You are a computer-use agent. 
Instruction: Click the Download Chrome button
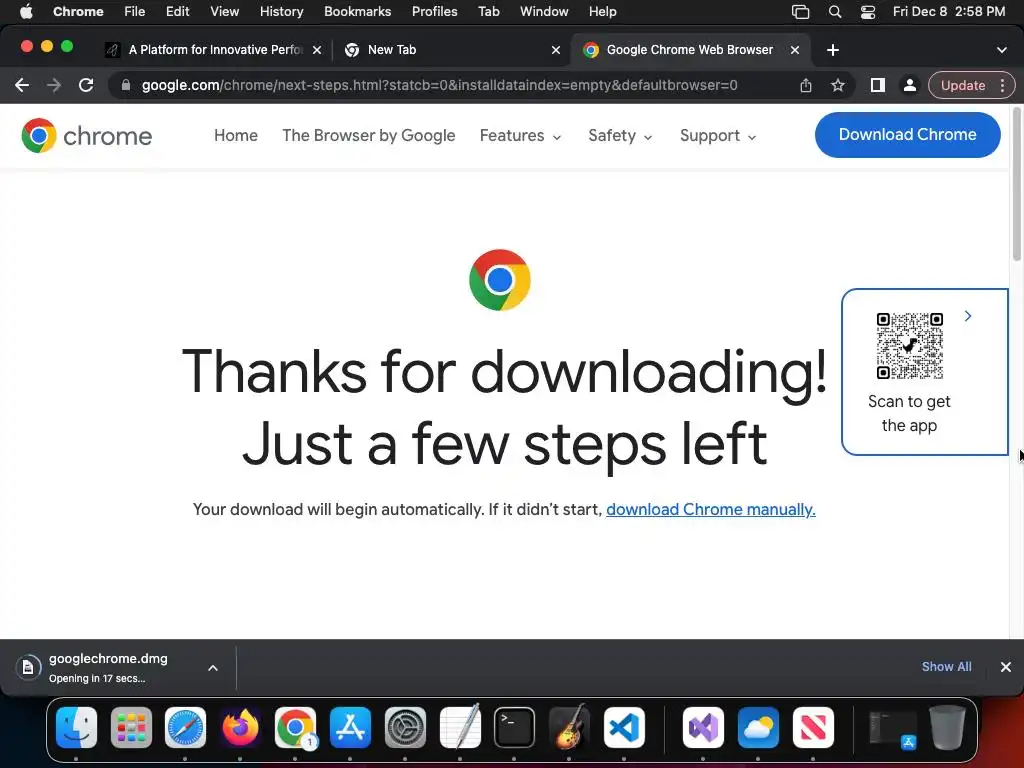coord(908,135)
